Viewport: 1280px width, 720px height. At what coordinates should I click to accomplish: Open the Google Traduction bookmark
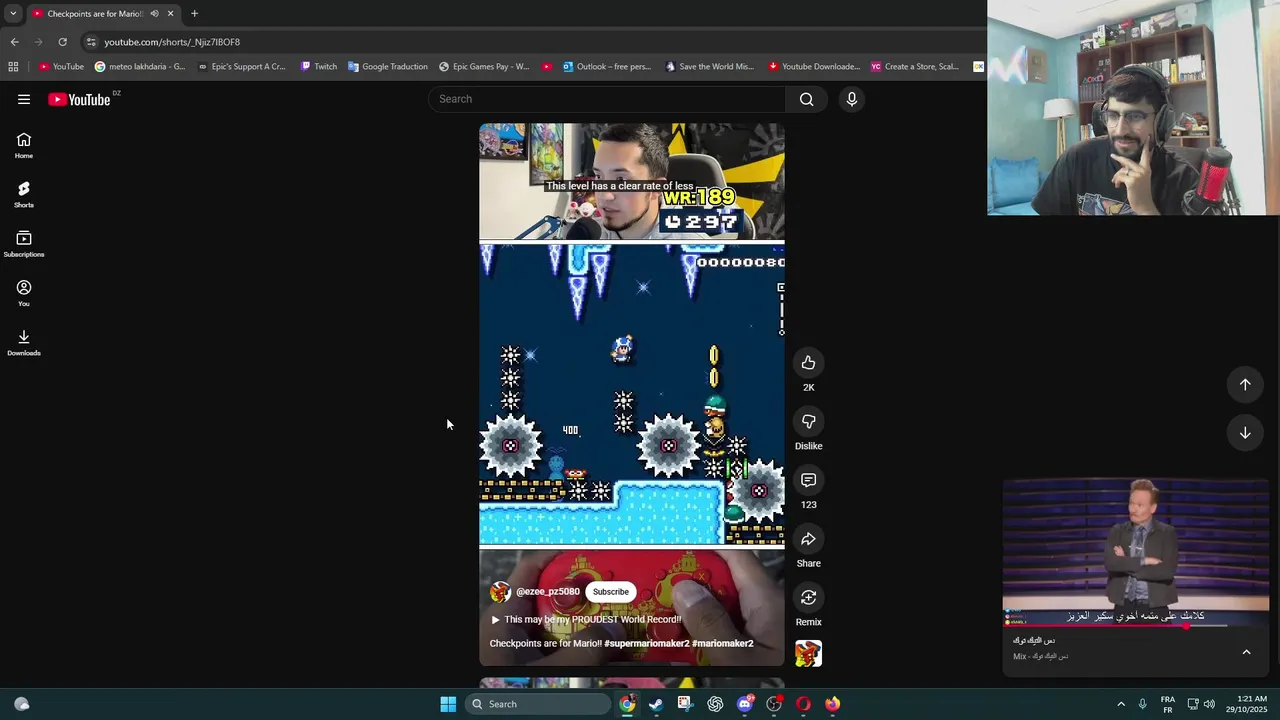388,67
